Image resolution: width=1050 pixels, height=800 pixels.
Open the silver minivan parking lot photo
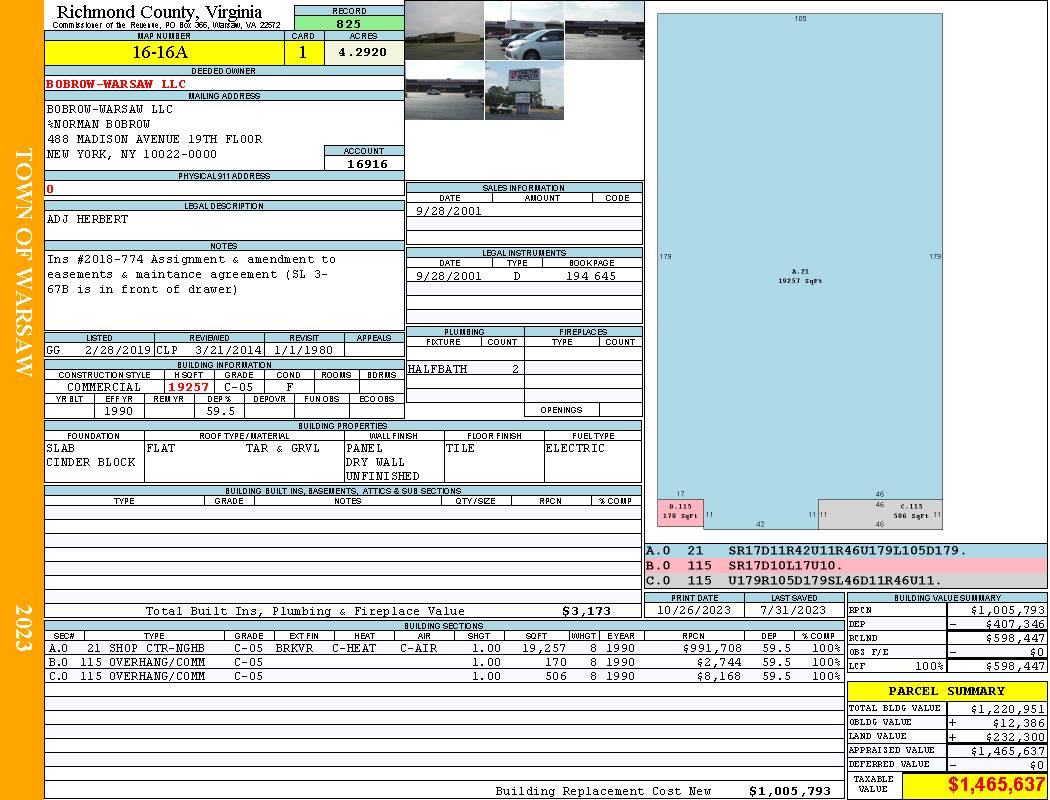tap(524, 30)
